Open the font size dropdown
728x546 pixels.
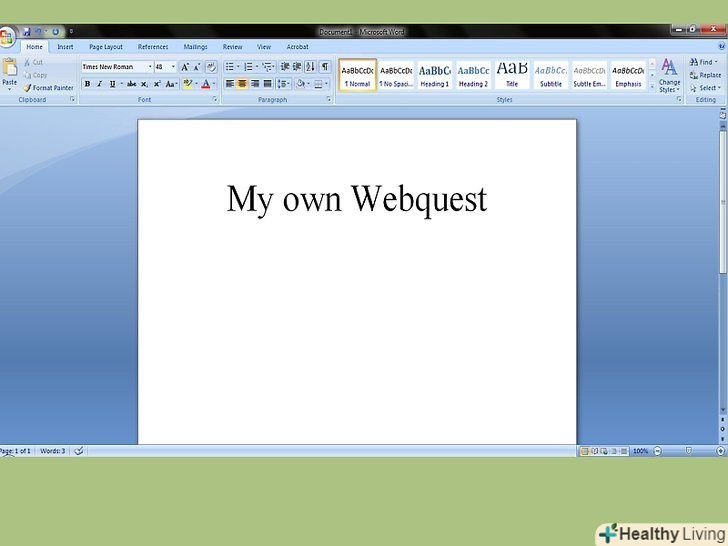pos(173,67)
